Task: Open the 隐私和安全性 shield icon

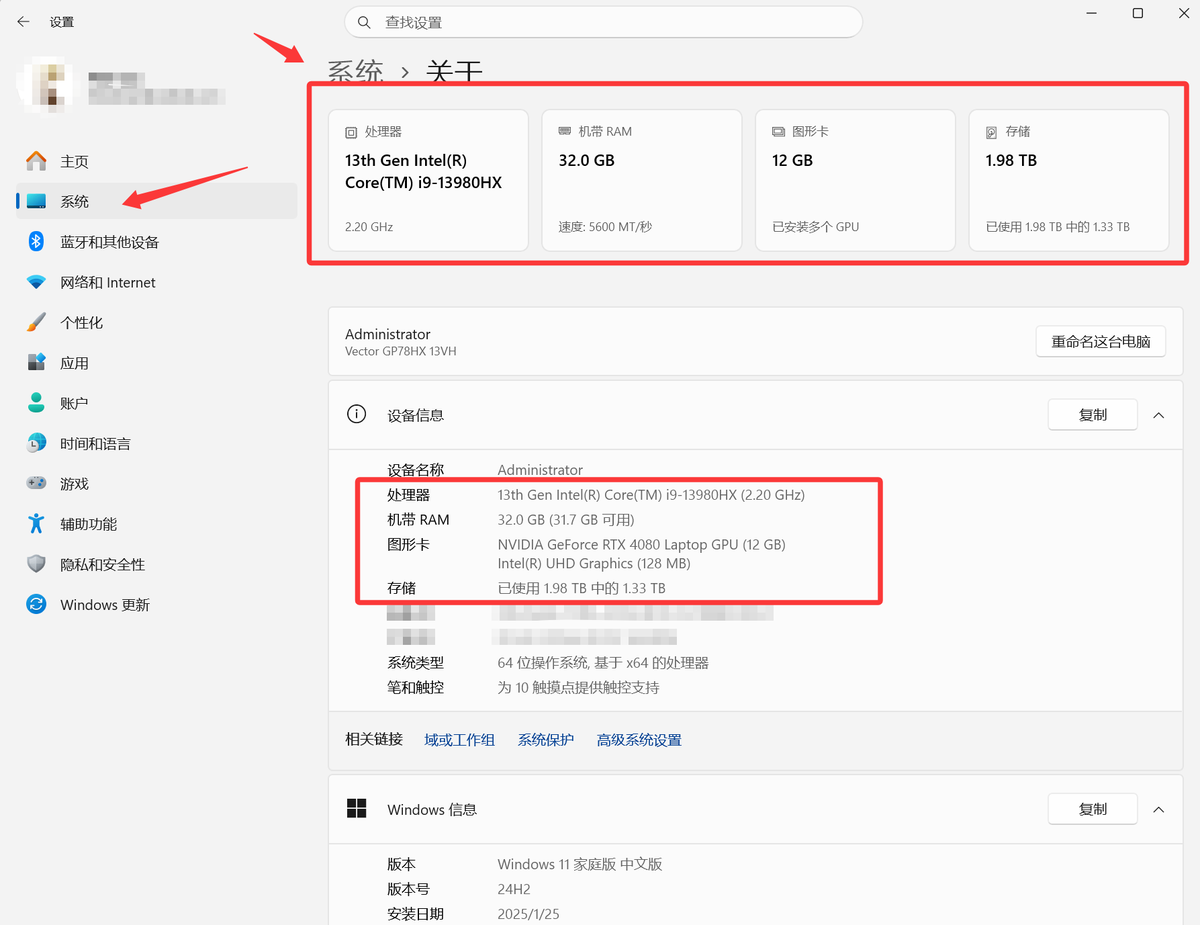Action: point(36,564)
